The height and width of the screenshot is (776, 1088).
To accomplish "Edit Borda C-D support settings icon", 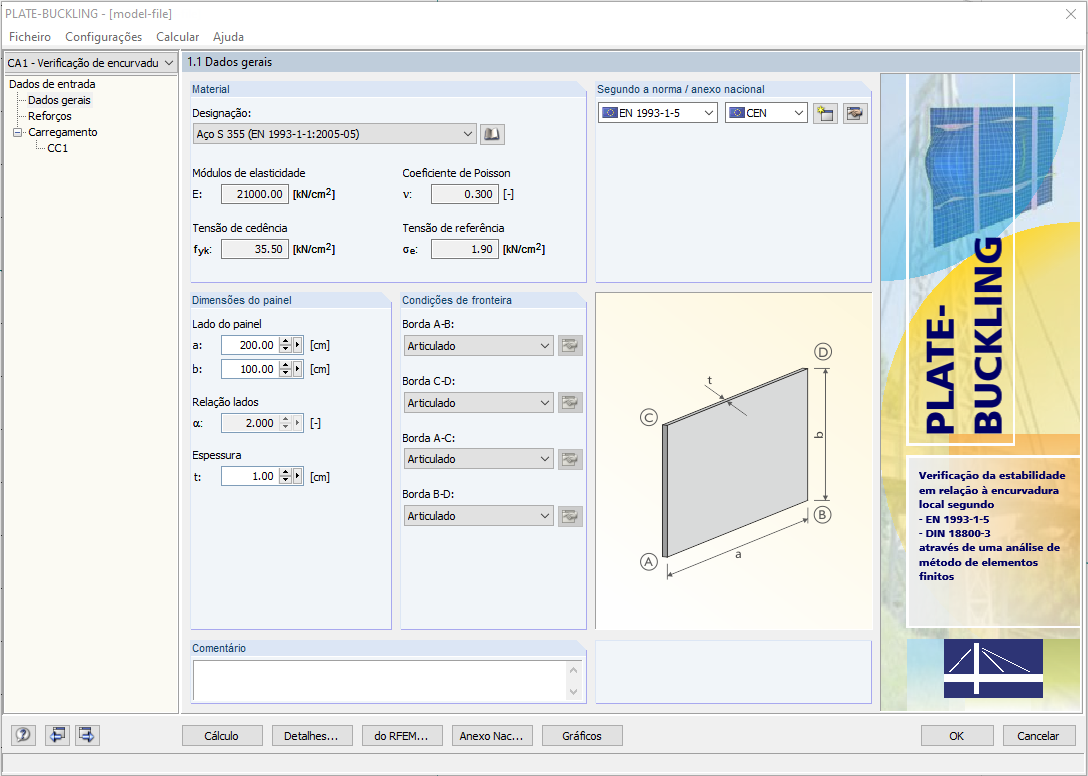I will point(570,403).
